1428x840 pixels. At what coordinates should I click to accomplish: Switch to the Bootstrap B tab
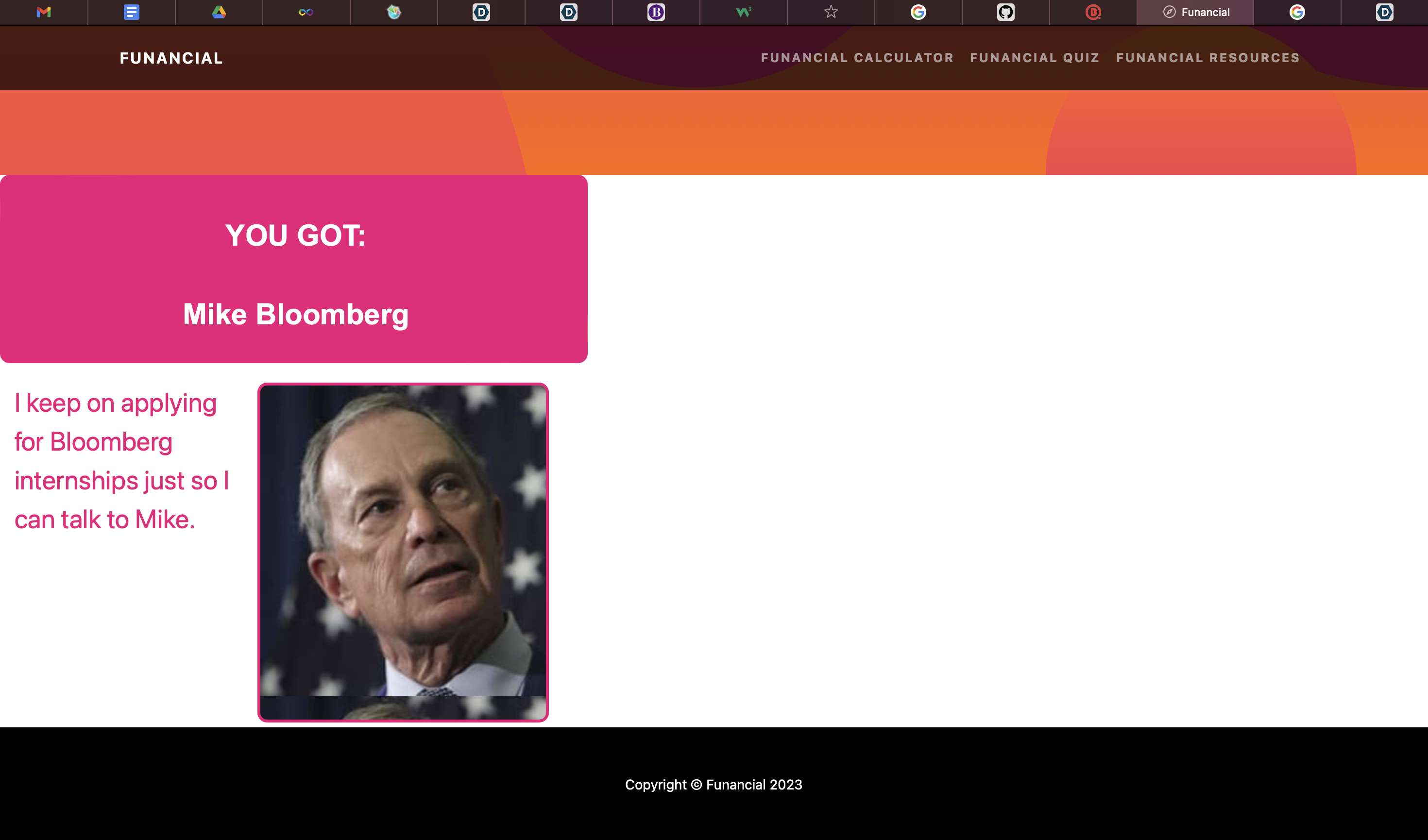[656, 12]
